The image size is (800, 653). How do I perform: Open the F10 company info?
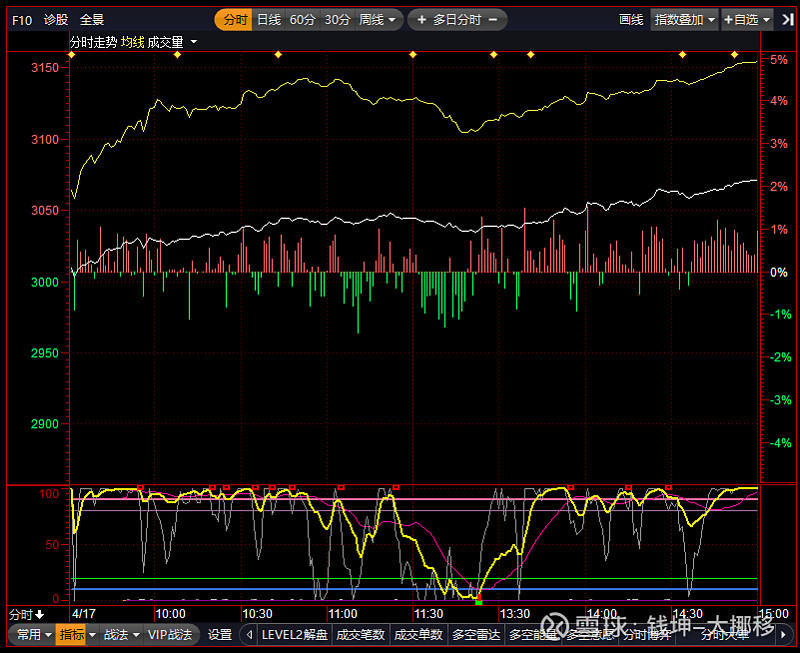point(21,20)
